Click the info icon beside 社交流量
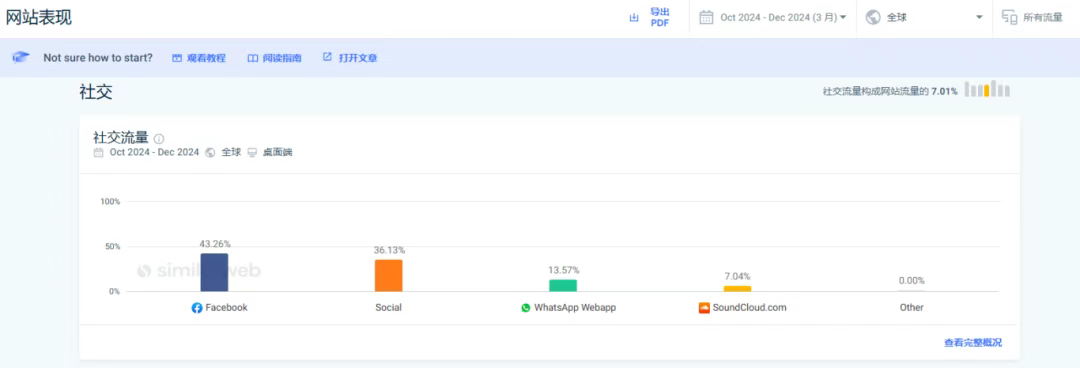 (x=159, y=139)
